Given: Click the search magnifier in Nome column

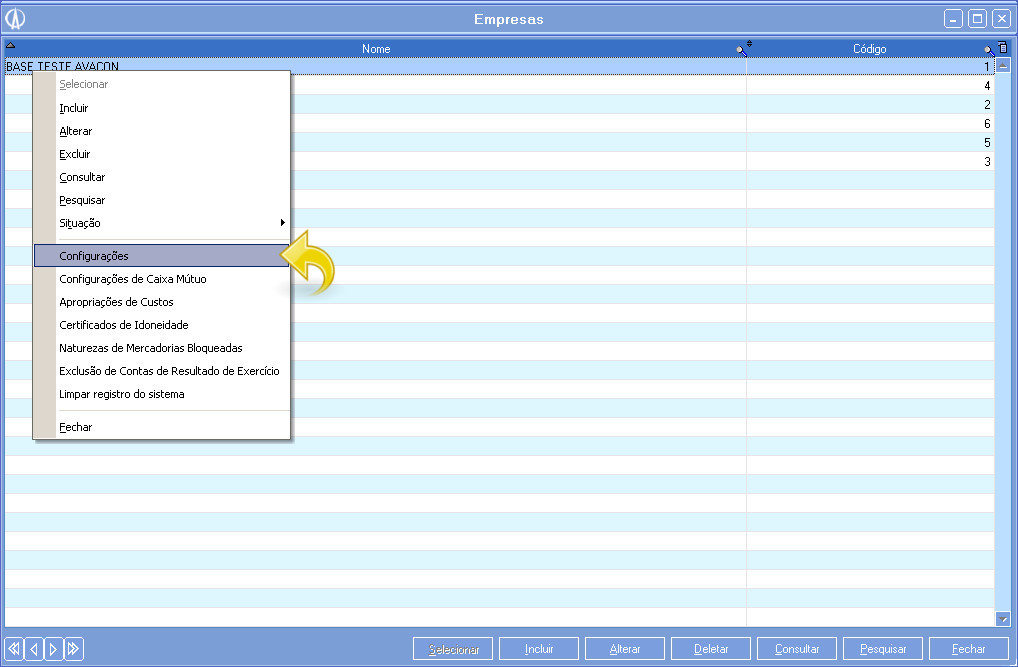Looking at the screenshot, I should coord(740,49).
